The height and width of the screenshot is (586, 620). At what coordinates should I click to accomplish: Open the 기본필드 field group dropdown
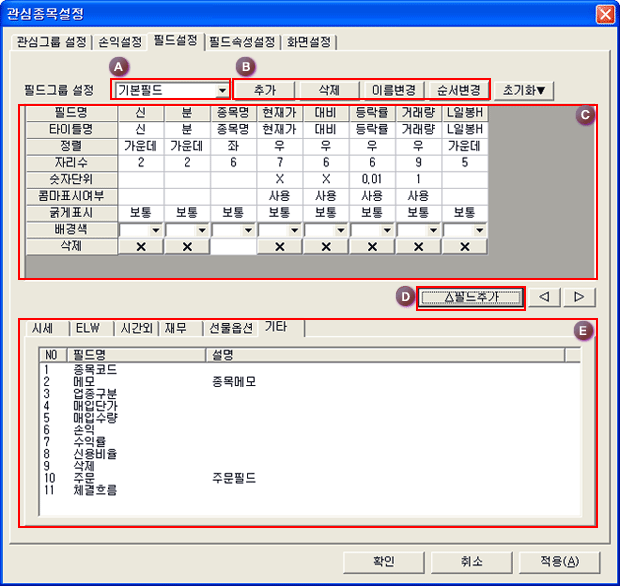221,90
